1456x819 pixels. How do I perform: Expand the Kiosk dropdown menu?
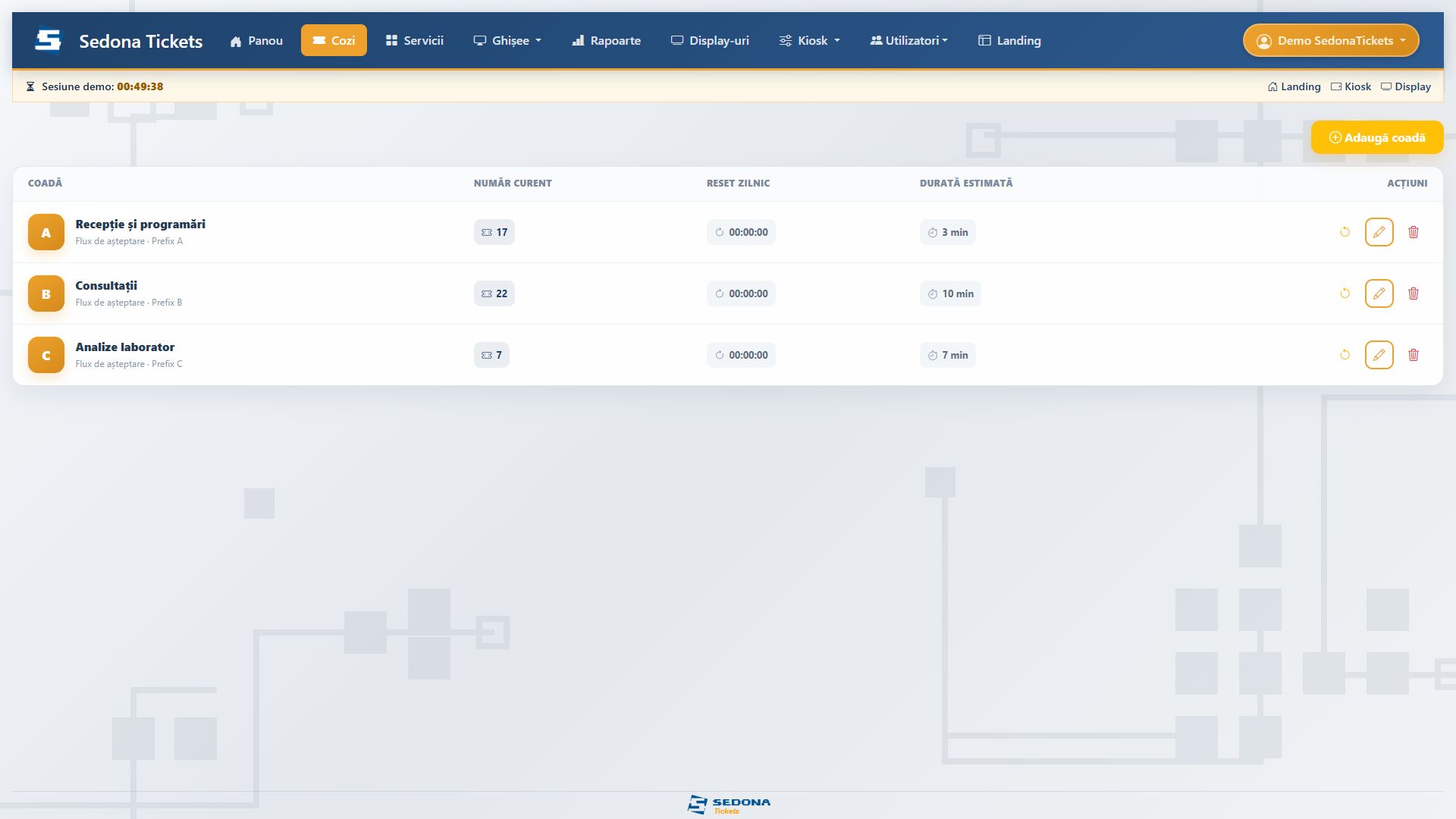(x=809, y=41)
